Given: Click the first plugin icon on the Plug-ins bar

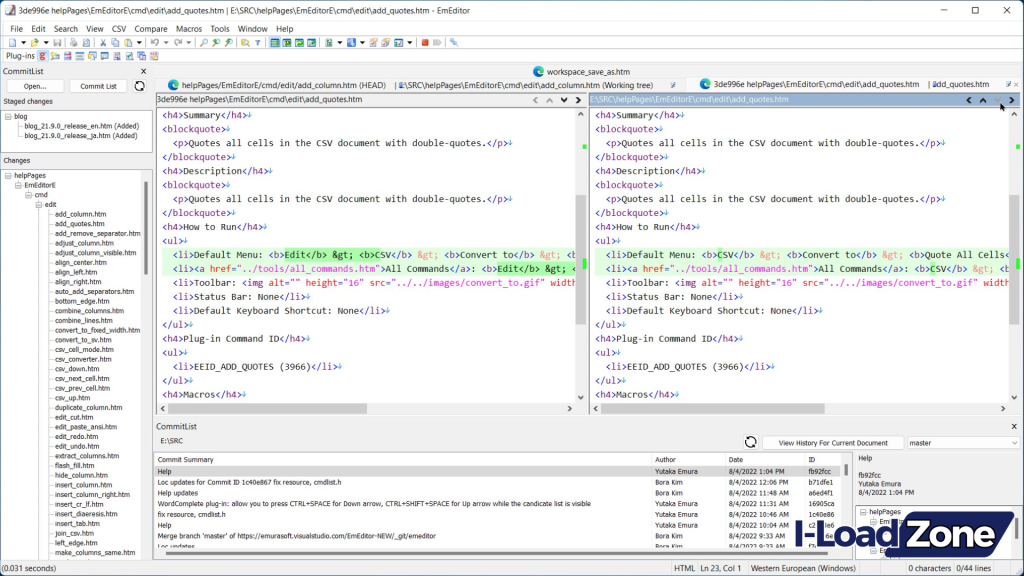Looking at the screenshot, I should (x=44, y=55).
